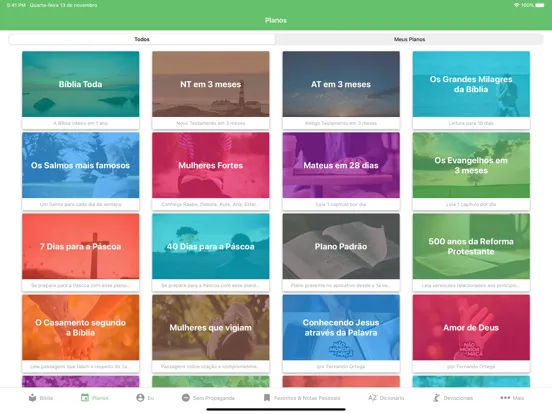Click 'Novo Testamento em 3 meses' caption
Viewport: 552px width, 414px height.
pos(211,123)
